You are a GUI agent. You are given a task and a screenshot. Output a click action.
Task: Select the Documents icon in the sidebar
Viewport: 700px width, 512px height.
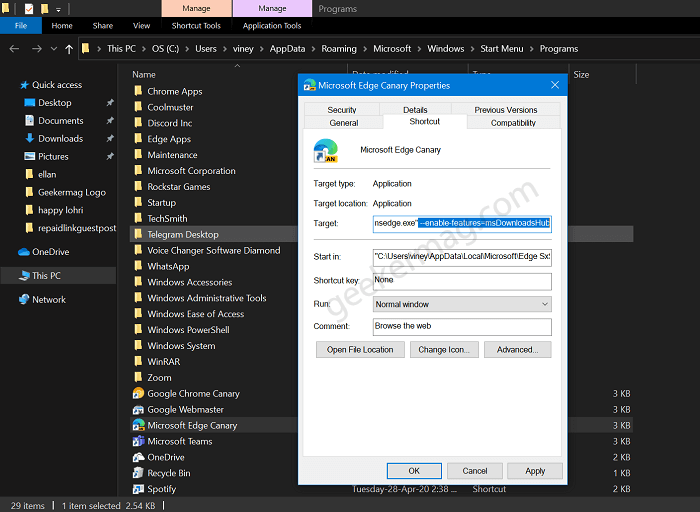point(29,121)
